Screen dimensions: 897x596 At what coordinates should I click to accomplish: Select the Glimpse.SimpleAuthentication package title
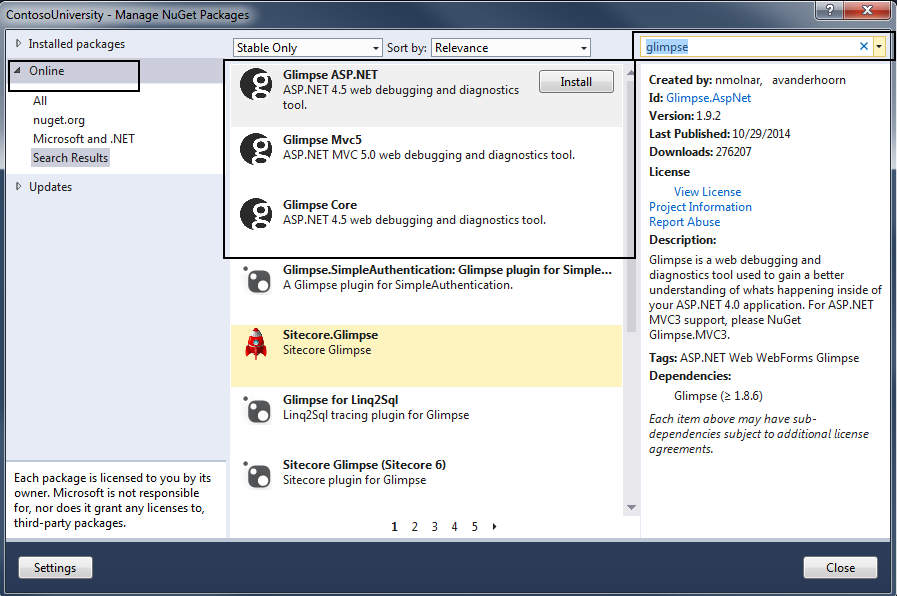click(447, 270)
